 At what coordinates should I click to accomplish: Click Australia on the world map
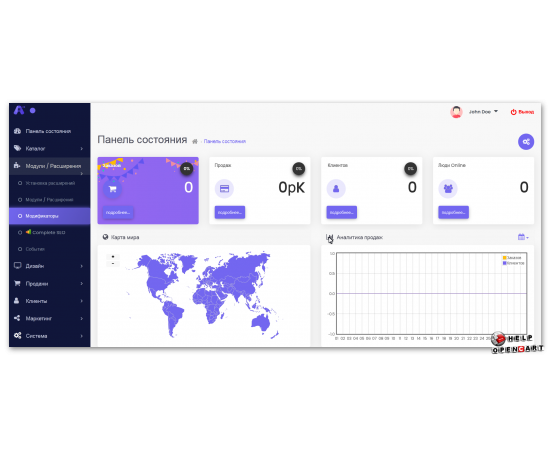[x=261, y=322]
